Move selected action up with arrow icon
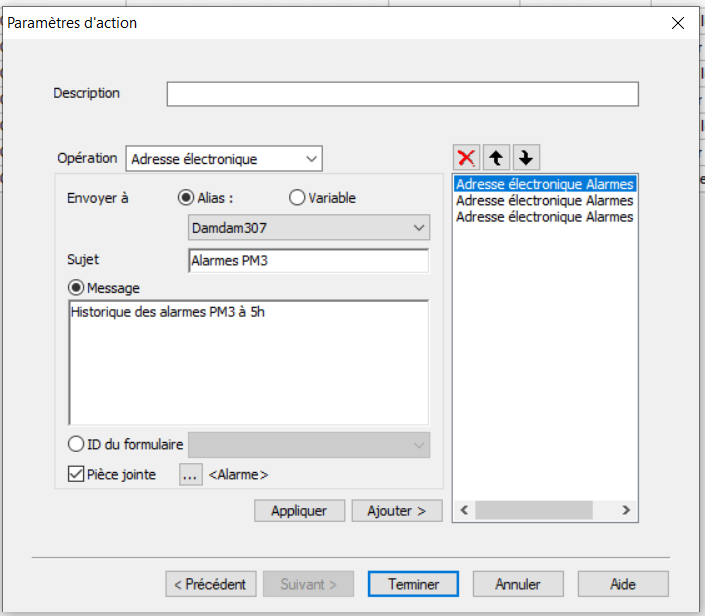 point(496,158)
